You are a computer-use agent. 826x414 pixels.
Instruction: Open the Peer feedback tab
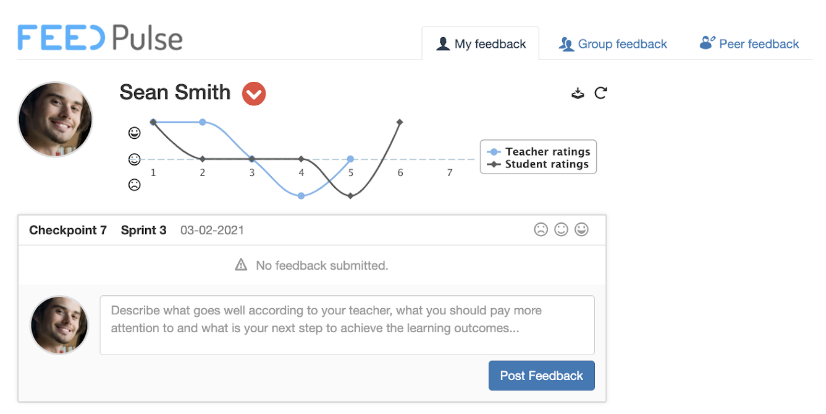[x=749, y=44]
